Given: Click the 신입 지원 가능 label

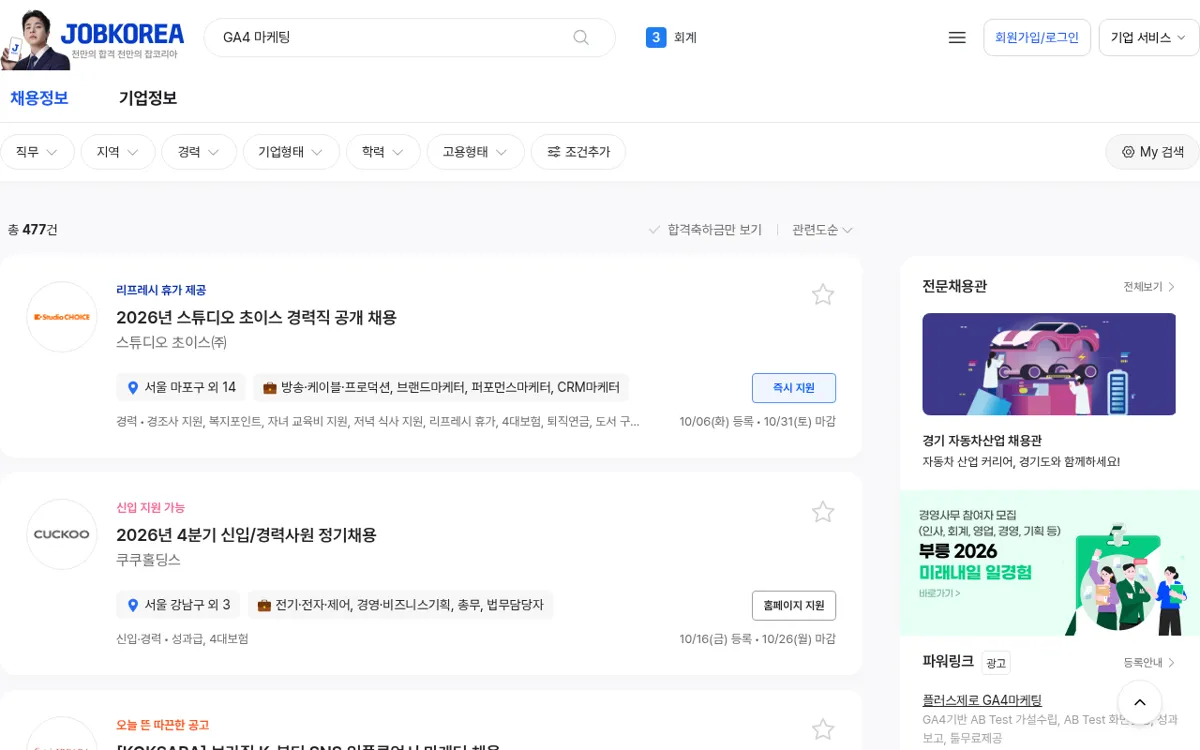Looking at the screenshot, I should coord(151,507).
